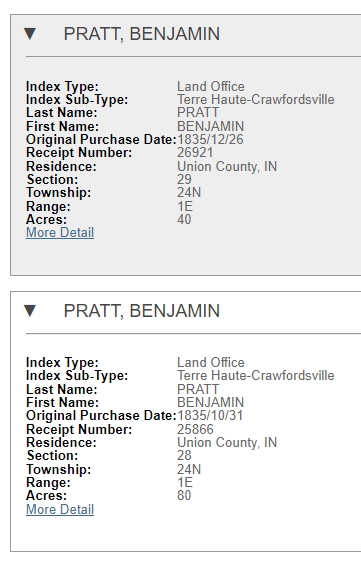Collapse the record purchased 1835/10/31 using its triangle
The width and height of the screenshot is (361, 578).
tap(30, 310)
